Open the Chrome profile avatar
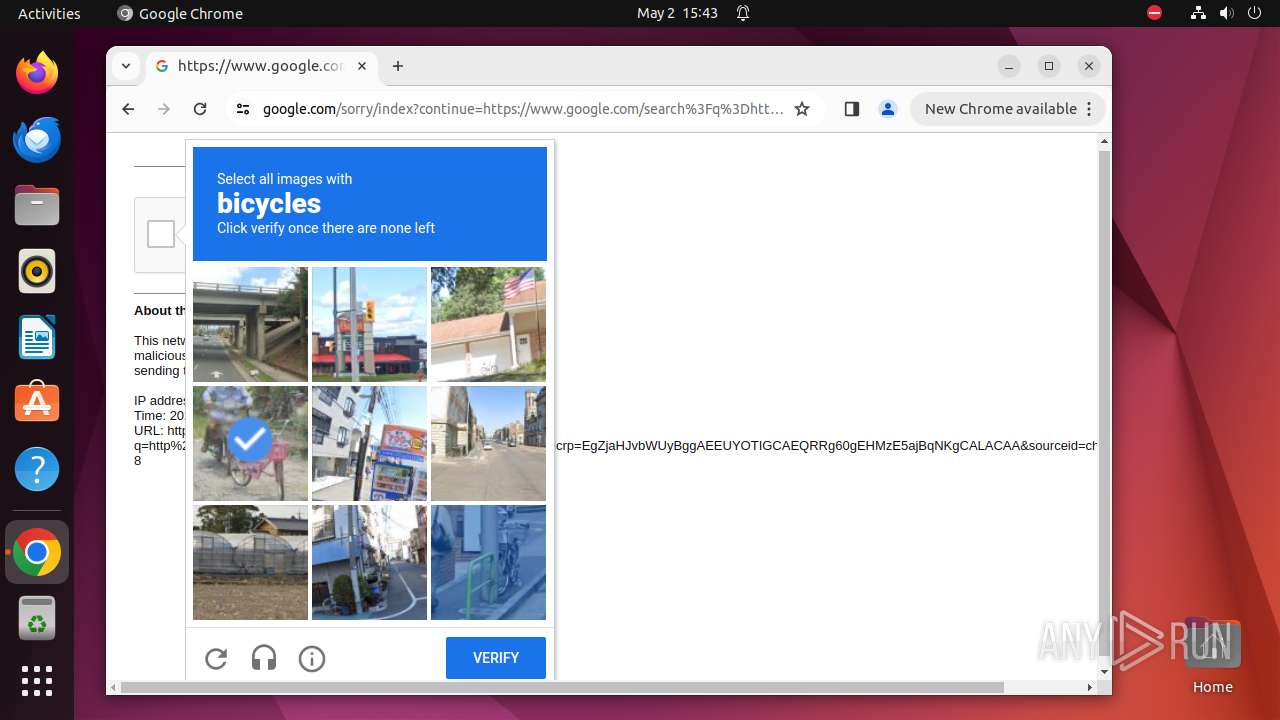1280x720 pixels. tap(888, 109)
